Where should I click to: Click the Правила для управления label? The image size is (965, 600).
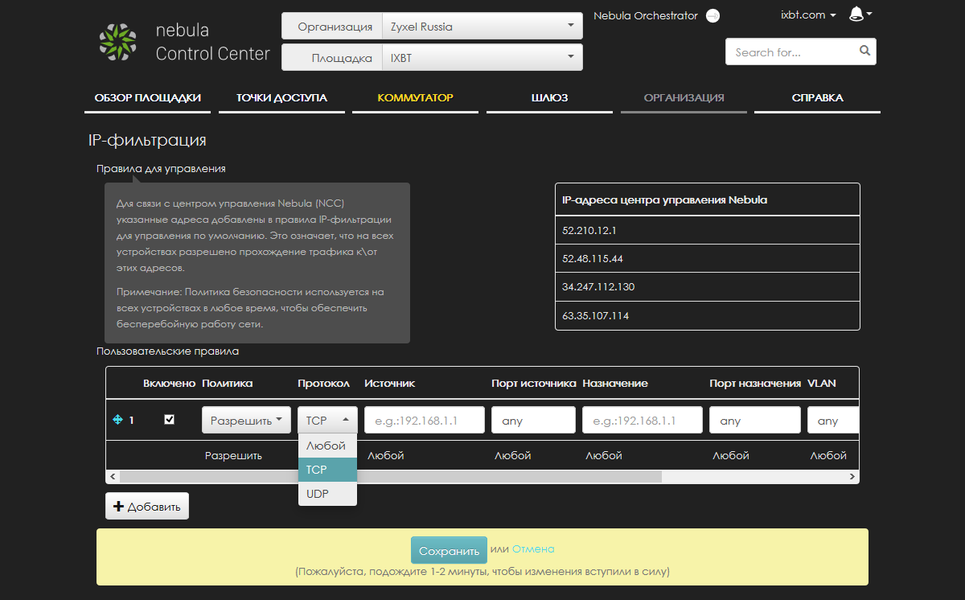(161, 169)
